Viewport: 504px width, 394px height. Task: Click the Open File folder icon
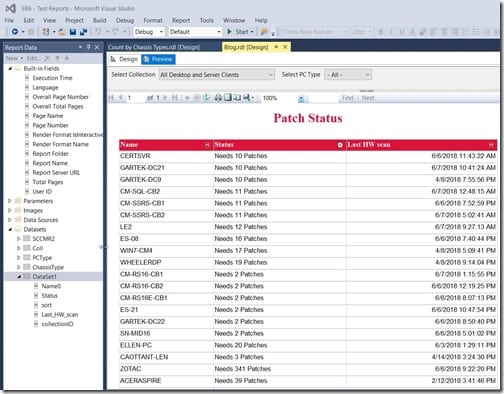62,32
